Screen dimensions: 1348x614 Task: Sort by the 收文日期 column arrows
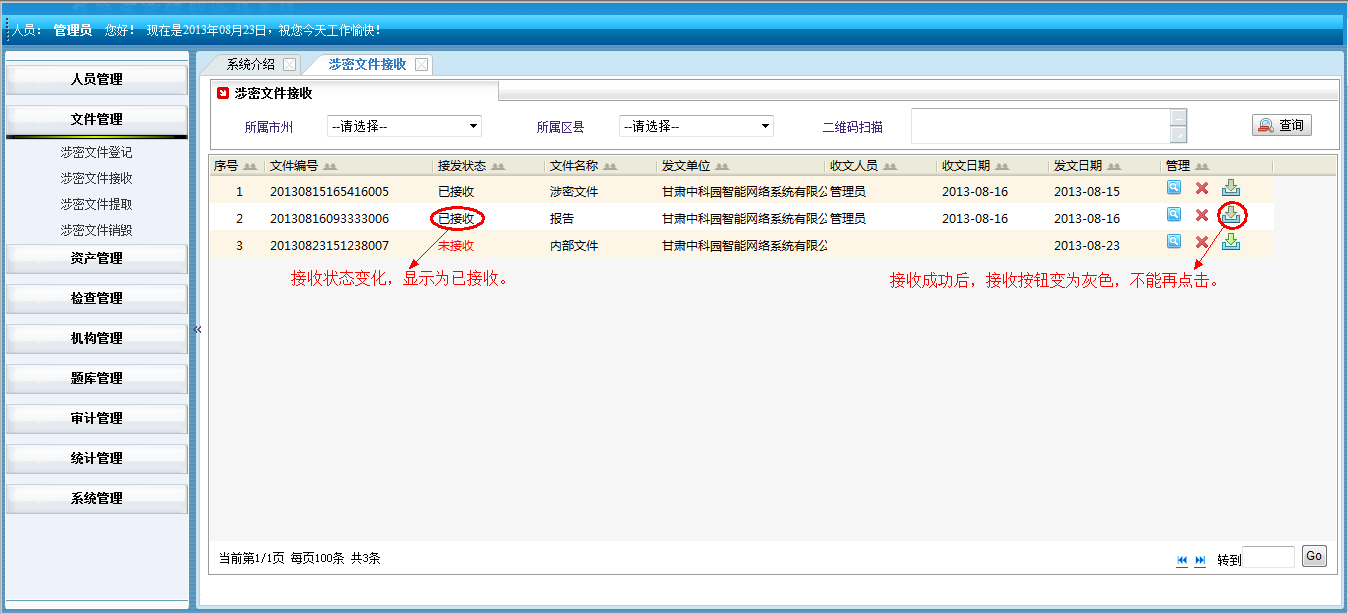(x=1002, y=167)
